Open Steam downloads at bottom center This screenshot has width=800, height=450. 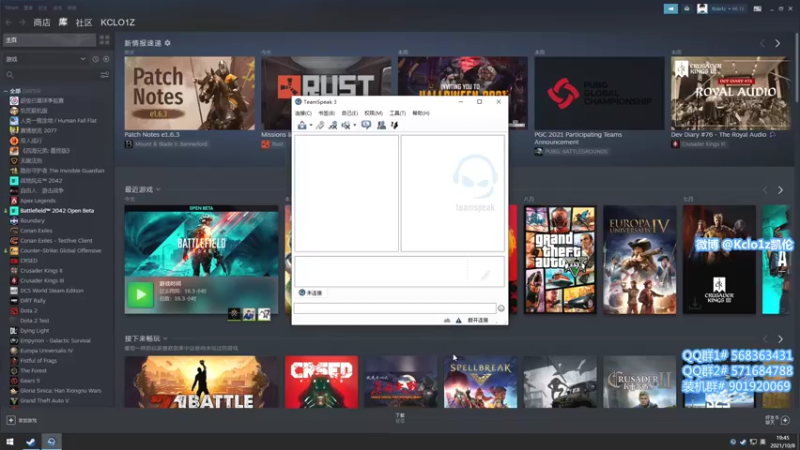click(x=400, y=418)
